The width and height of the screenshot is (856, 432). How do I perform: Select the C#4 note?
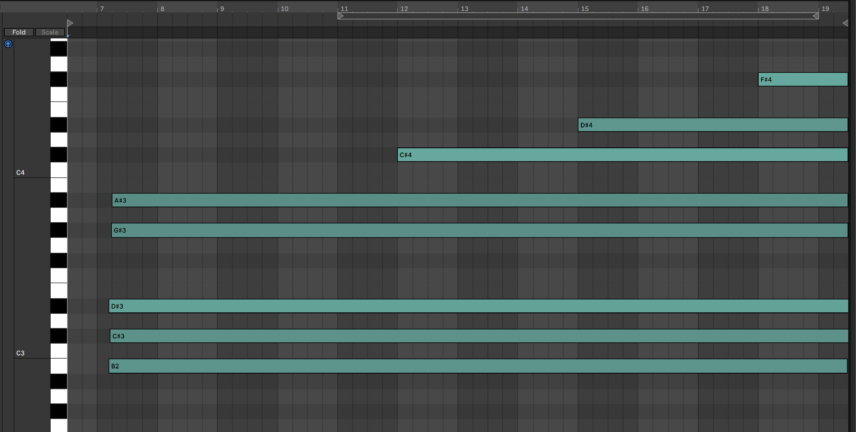[622, 155]
